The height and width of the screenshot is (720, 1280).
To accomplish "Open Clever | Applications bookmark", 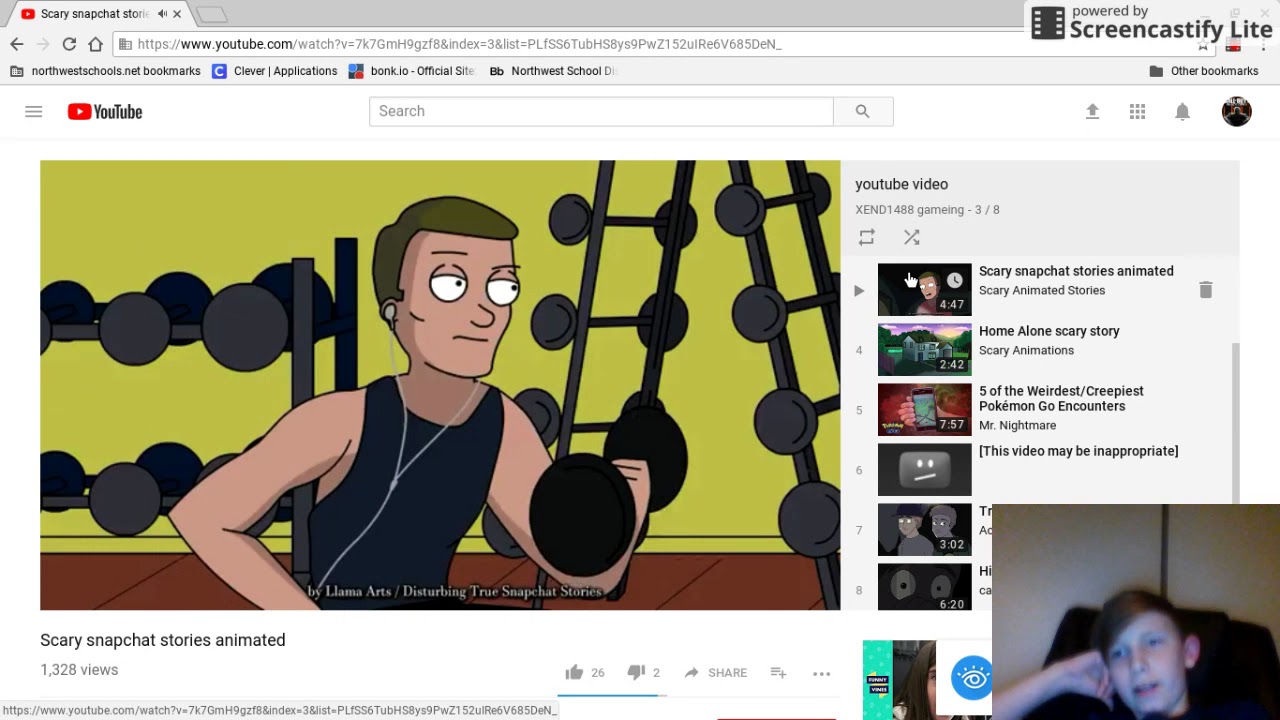I will [275, 71].
